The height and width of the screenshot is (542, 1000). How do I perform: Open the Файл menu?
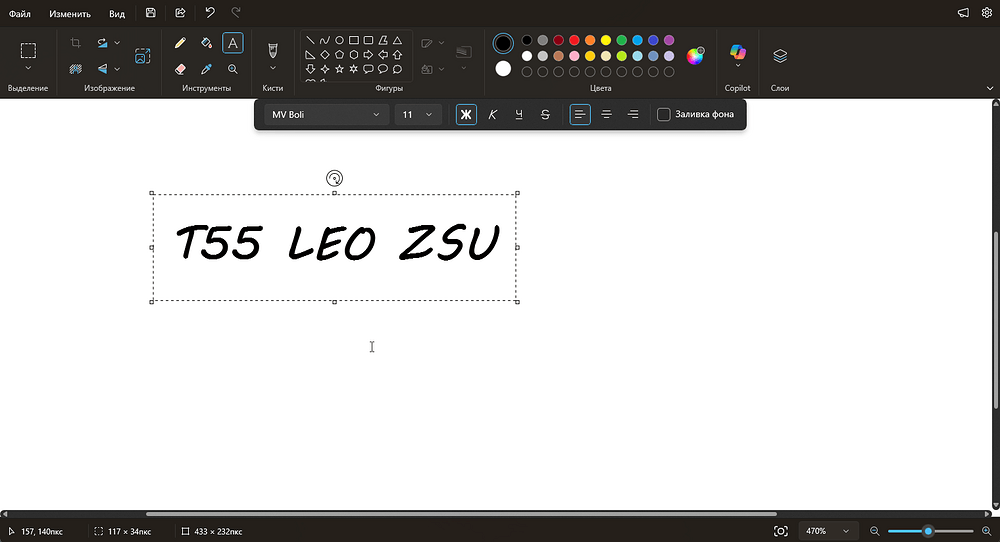coord(20,13)
